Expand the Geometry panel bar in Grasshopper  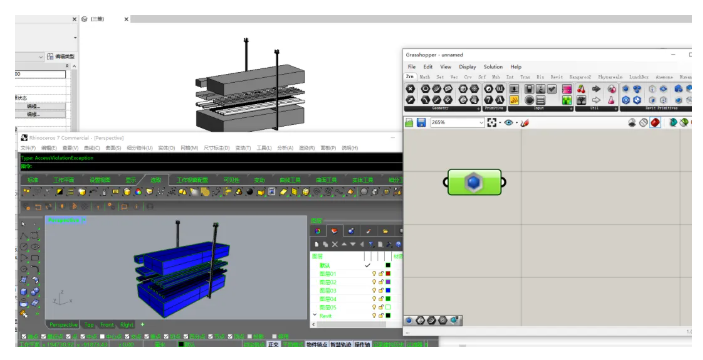(442, 108)
